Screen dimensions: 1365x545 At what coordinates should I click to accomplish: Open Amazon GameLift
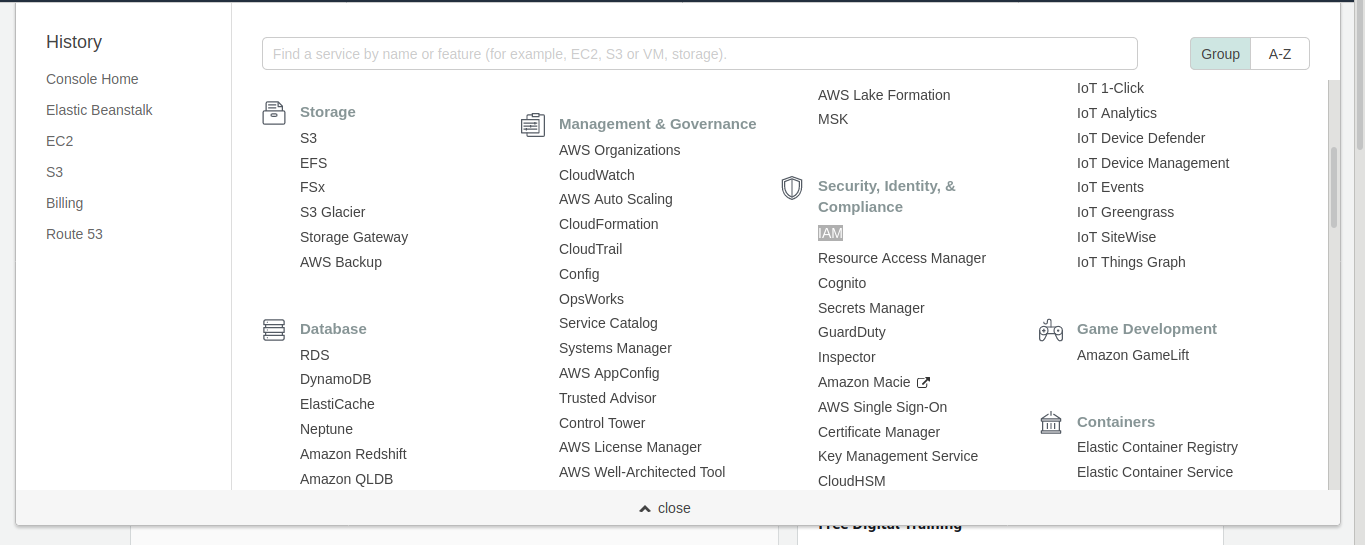(1133, 355)
